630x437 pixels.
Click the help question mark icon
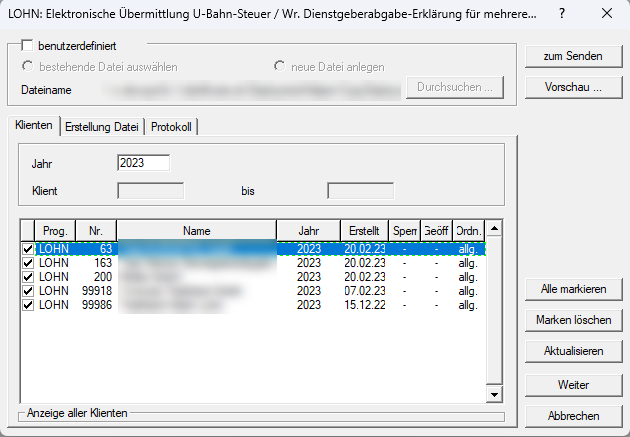pyautogui.click(x=562, y=15)
